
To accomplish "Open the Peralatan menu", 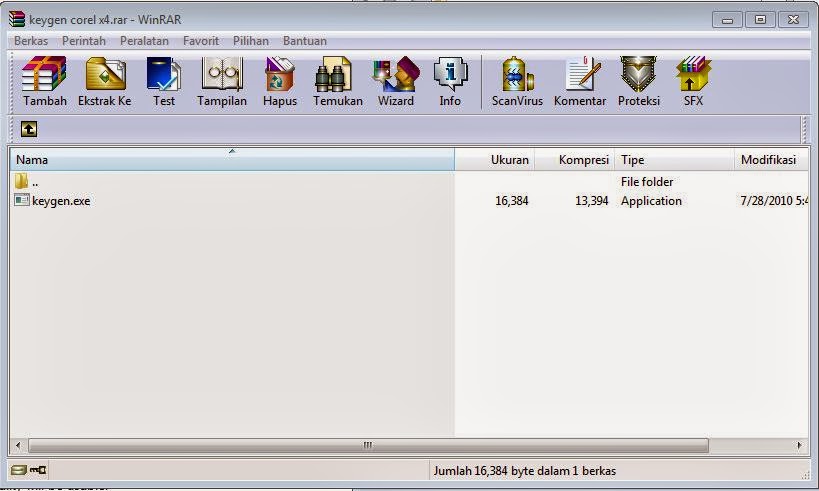I will (x=144, y=41).
